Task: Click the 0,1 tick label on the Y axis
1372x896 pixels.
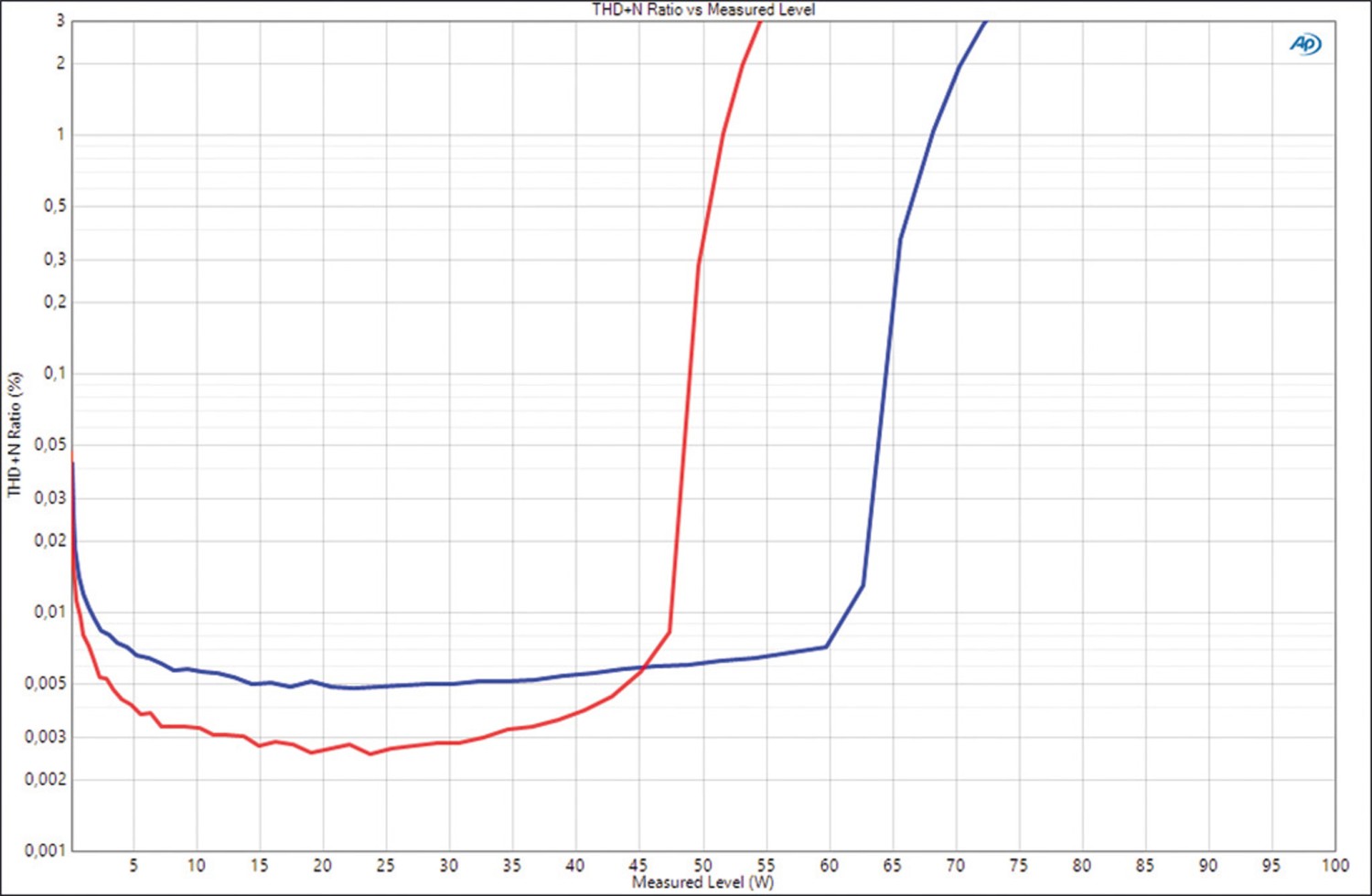Action: pos(55,373)
